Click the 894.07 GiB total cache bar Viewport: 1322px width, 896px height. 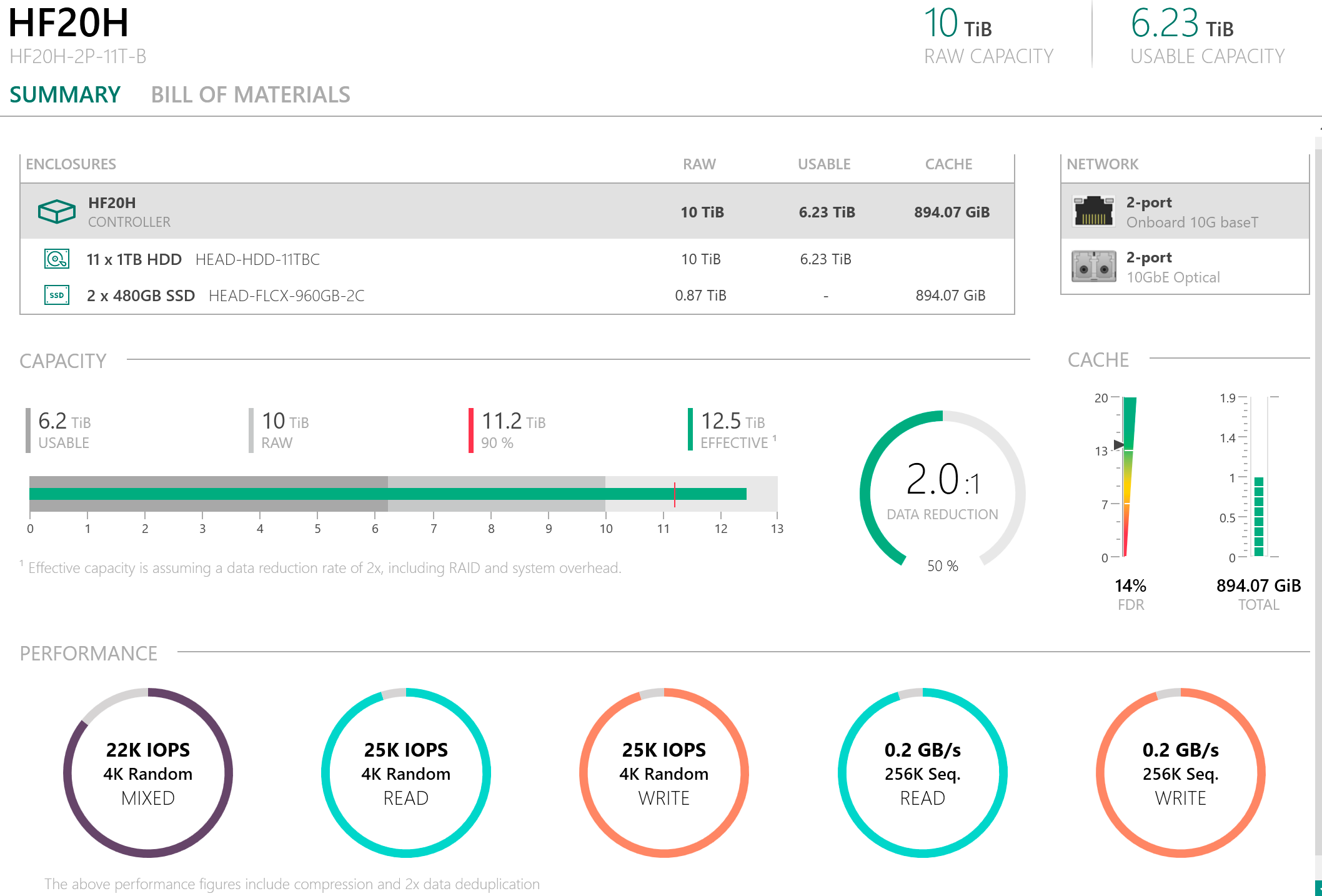pyautogui.click(x=1259, y=516)
